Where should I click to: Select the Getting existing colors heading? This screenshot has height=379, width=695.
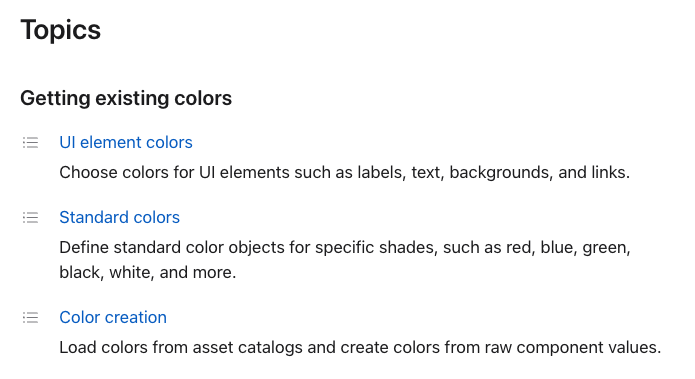126,98
